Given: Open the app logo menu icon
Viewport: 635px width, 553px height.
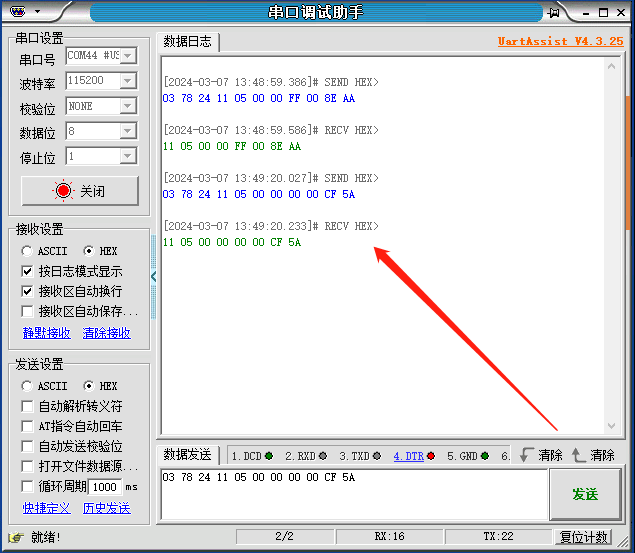Looking at the screenshot, I should (17, 12).
